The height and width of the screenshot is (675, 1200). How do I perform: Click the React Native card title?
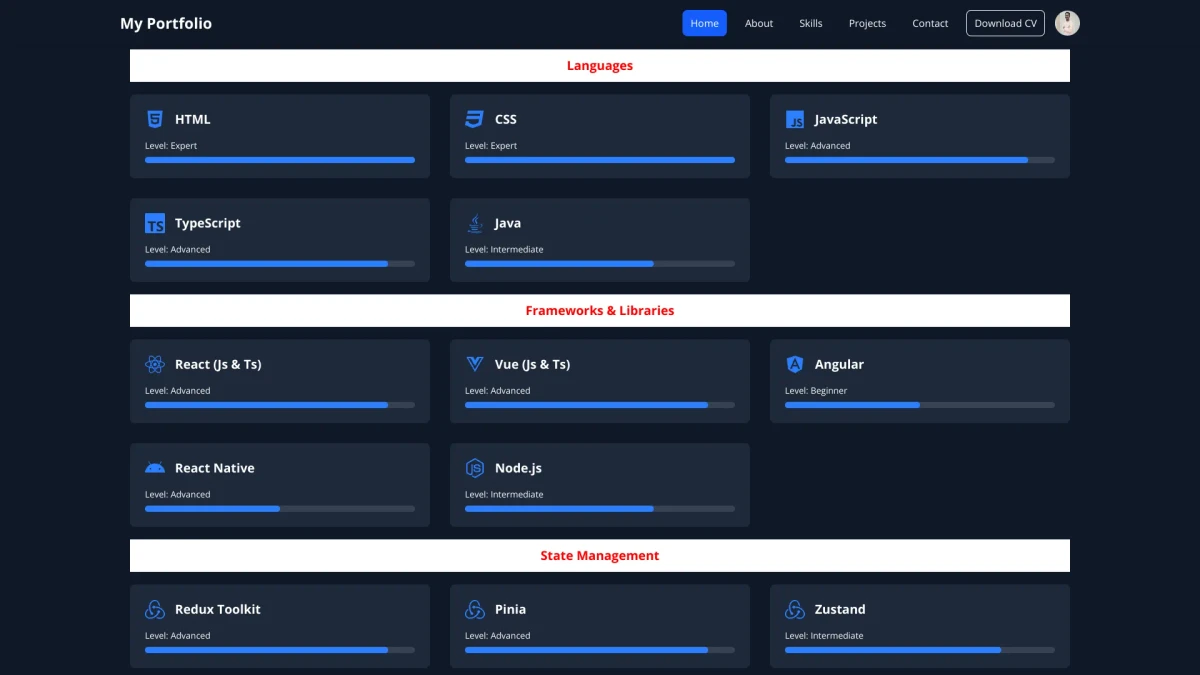pyautogui.click(x=215, y=468)
